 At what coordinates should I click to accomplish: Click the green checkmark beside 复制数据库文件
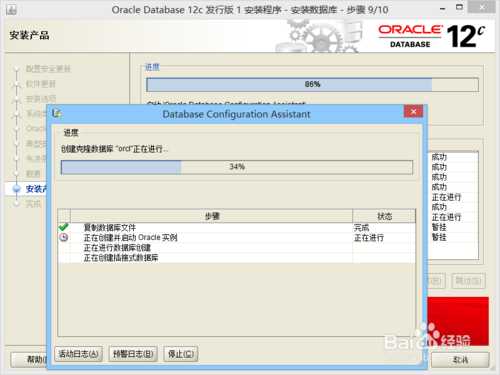[x=63, y=227]
